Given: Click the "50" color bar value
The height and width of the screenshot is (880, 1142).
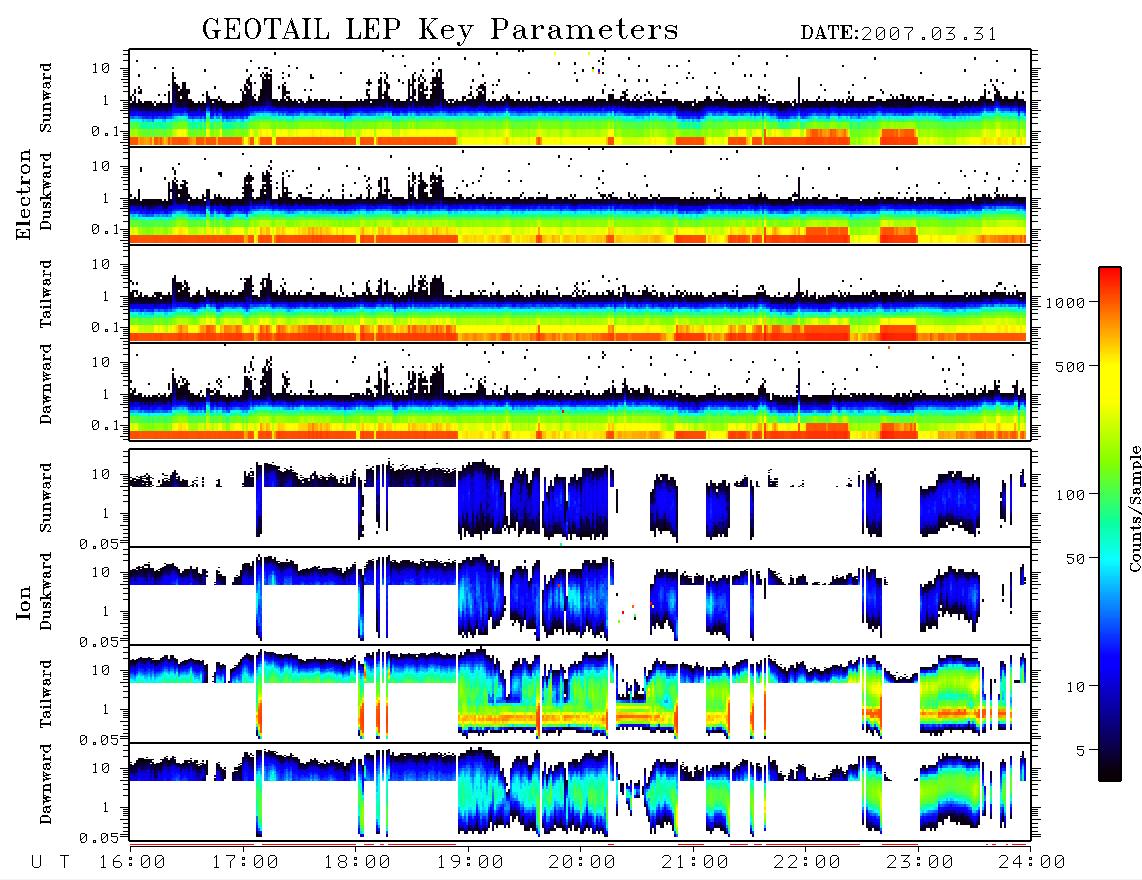Looking at the screenshot, I should coord(1074,559).
